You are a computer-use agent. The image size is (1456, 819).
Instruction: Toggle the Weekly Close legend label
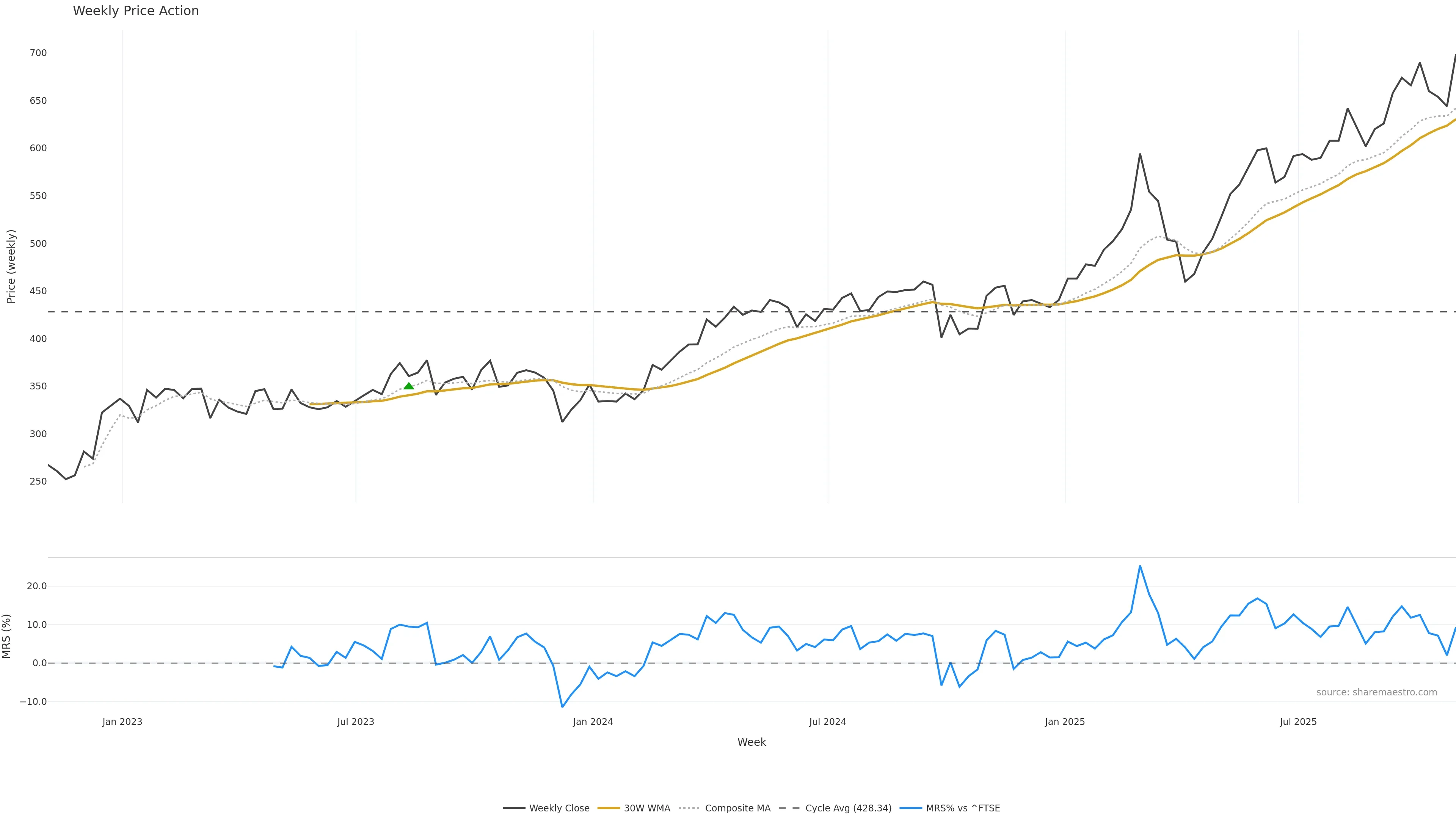[559, 808]
